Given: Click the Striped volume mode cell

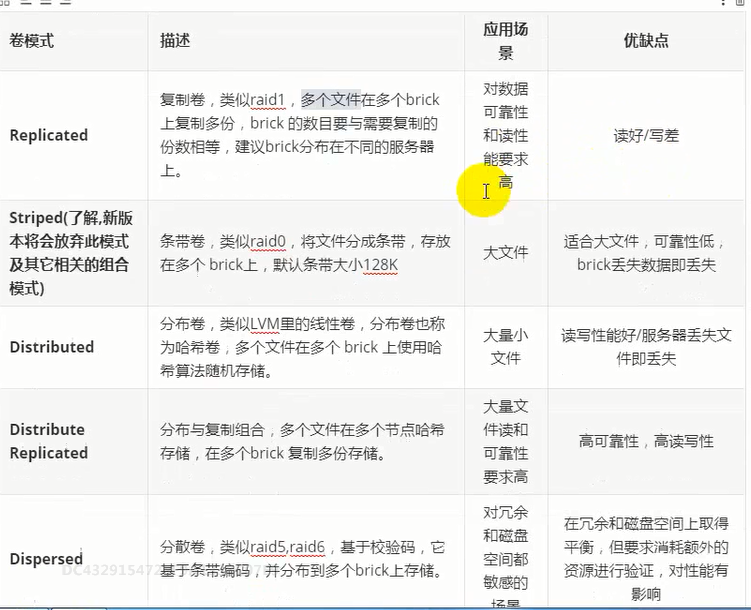Looking at the screenshot, I should tap(74, 253).
